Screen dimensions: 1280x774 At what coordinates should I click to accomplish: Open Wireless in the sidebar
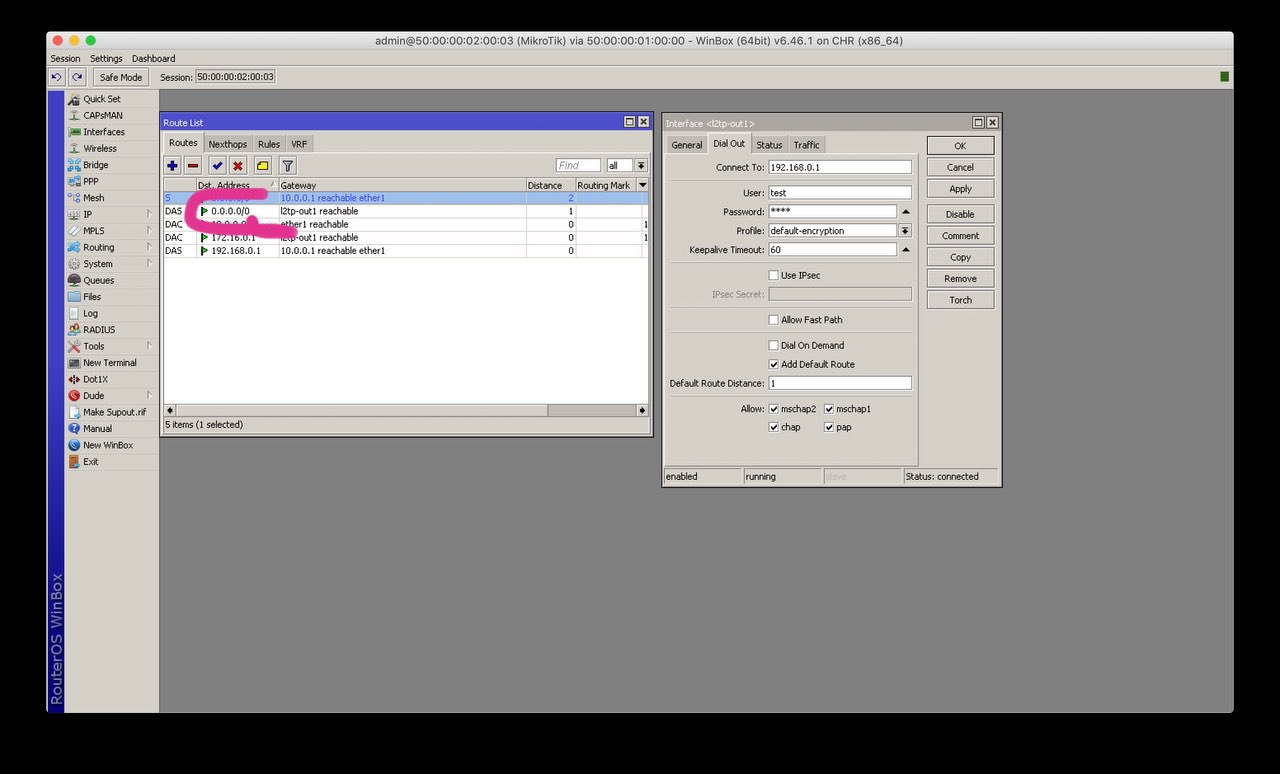pos(99,148)
